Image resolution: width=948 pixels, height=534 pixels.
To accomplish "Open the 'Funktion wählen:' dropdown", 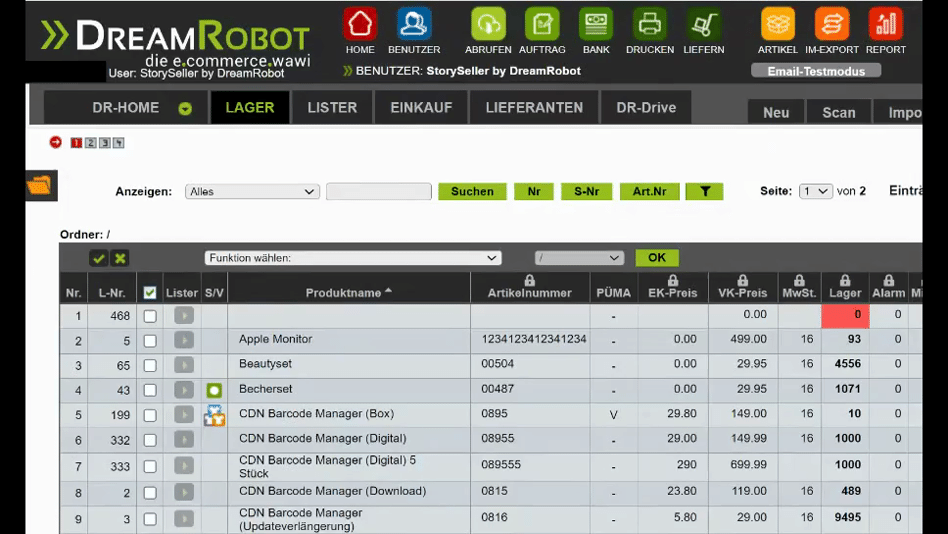I will (x=353, y=258).
